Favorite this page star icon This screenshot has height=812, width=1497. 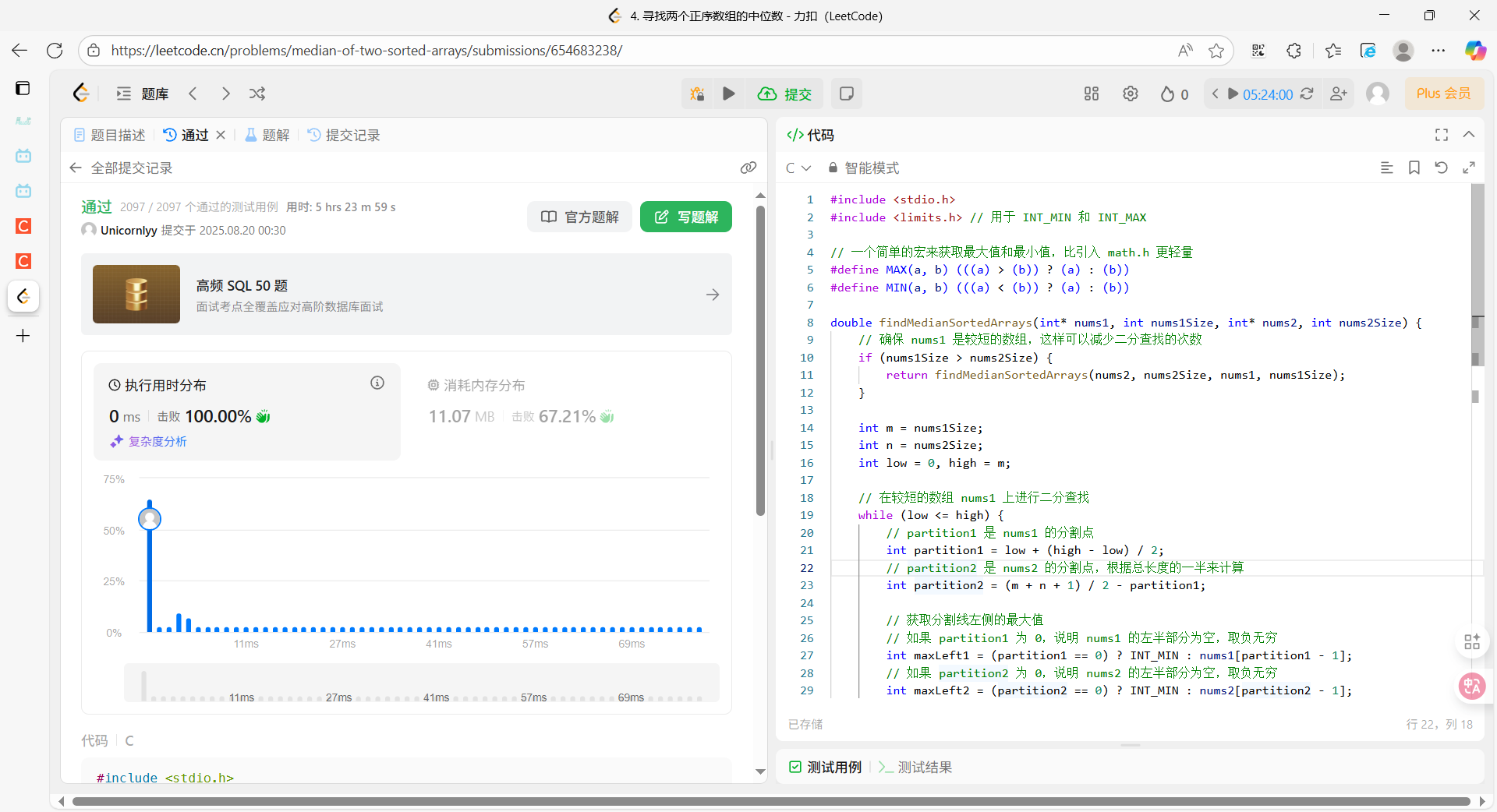click(1216, 51)
